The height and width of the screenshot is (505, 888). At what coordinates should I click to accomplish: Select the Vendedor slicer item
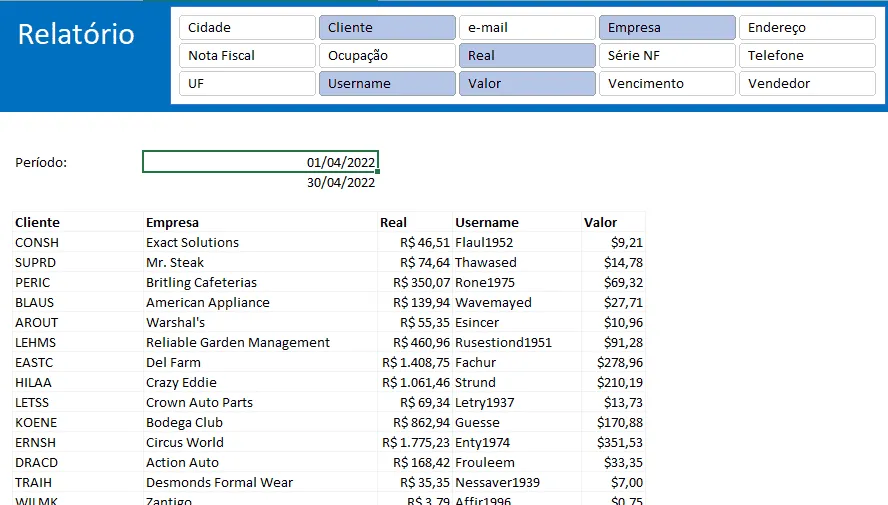(806, 83)
